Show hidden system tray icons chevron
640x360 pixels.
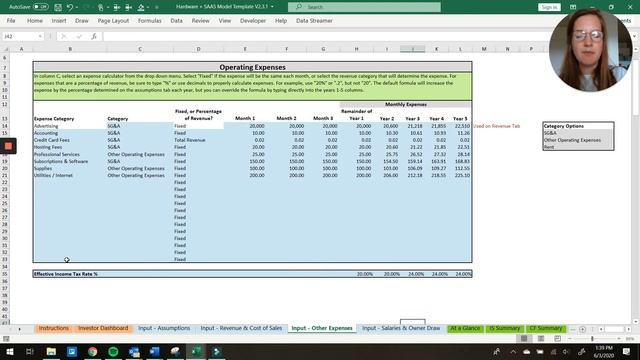click(513, 352)
